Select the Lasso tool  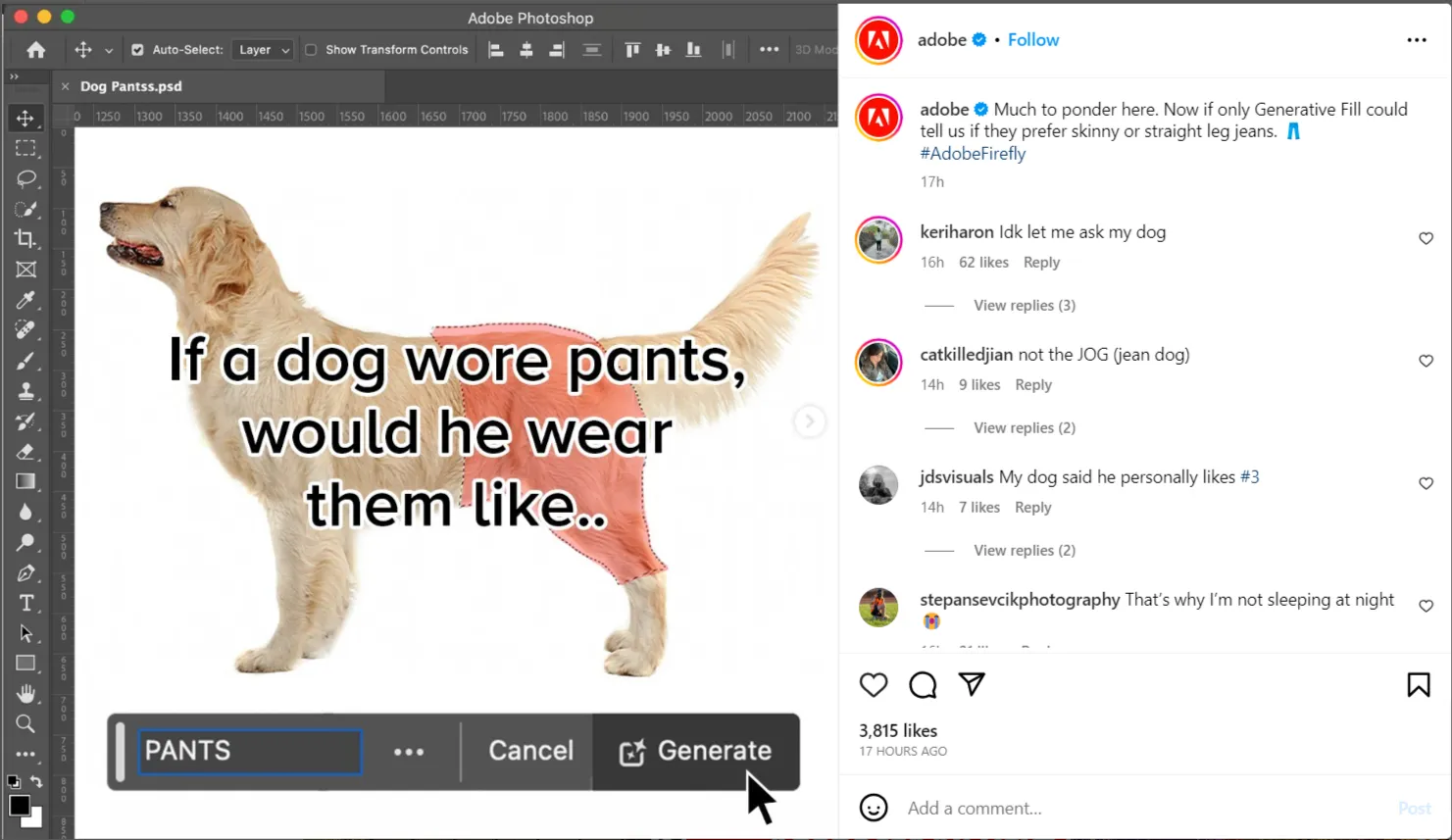pos(26,178)
